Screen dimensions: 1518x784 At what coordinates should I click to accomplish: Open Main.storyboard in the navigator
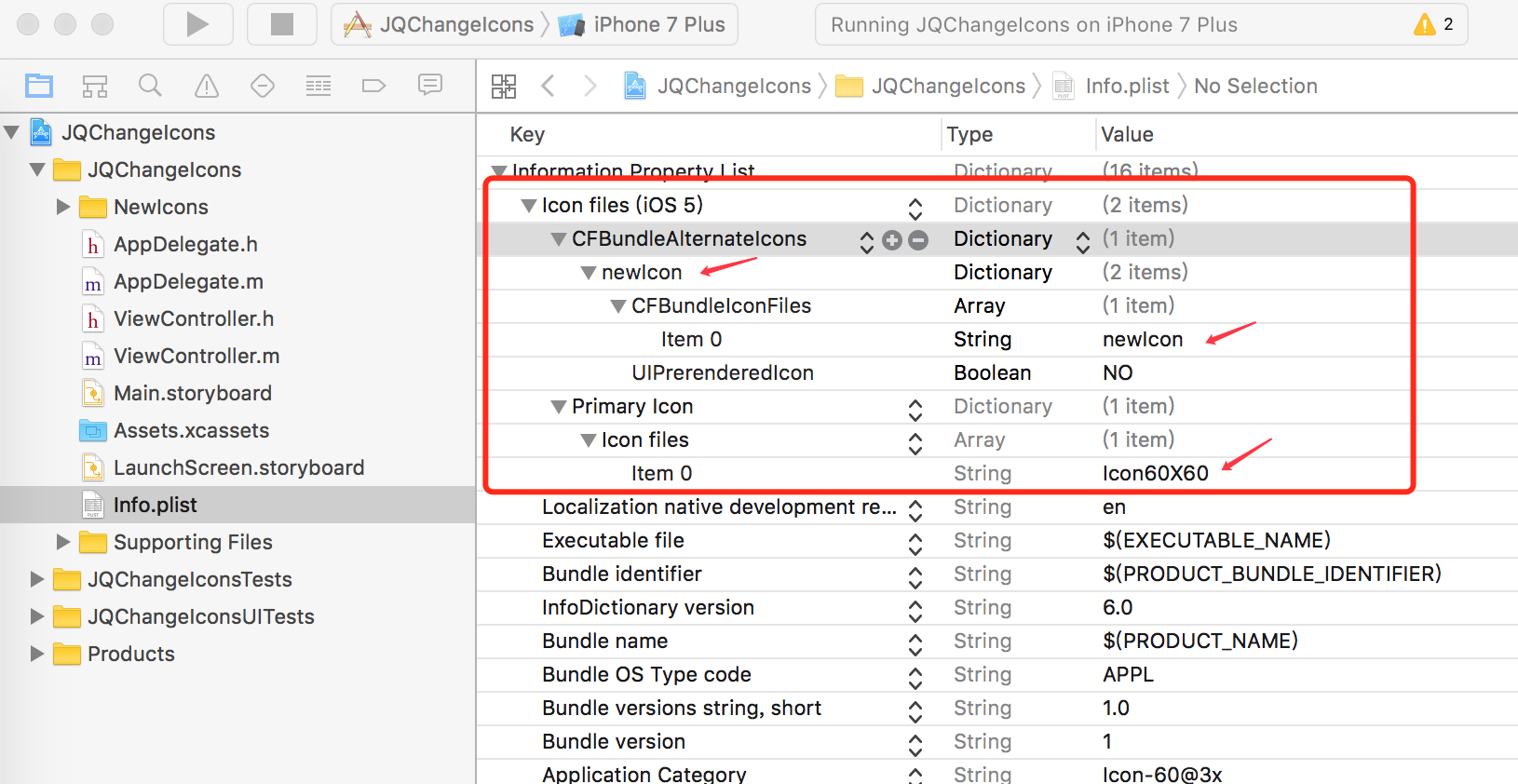coord(193,393)
